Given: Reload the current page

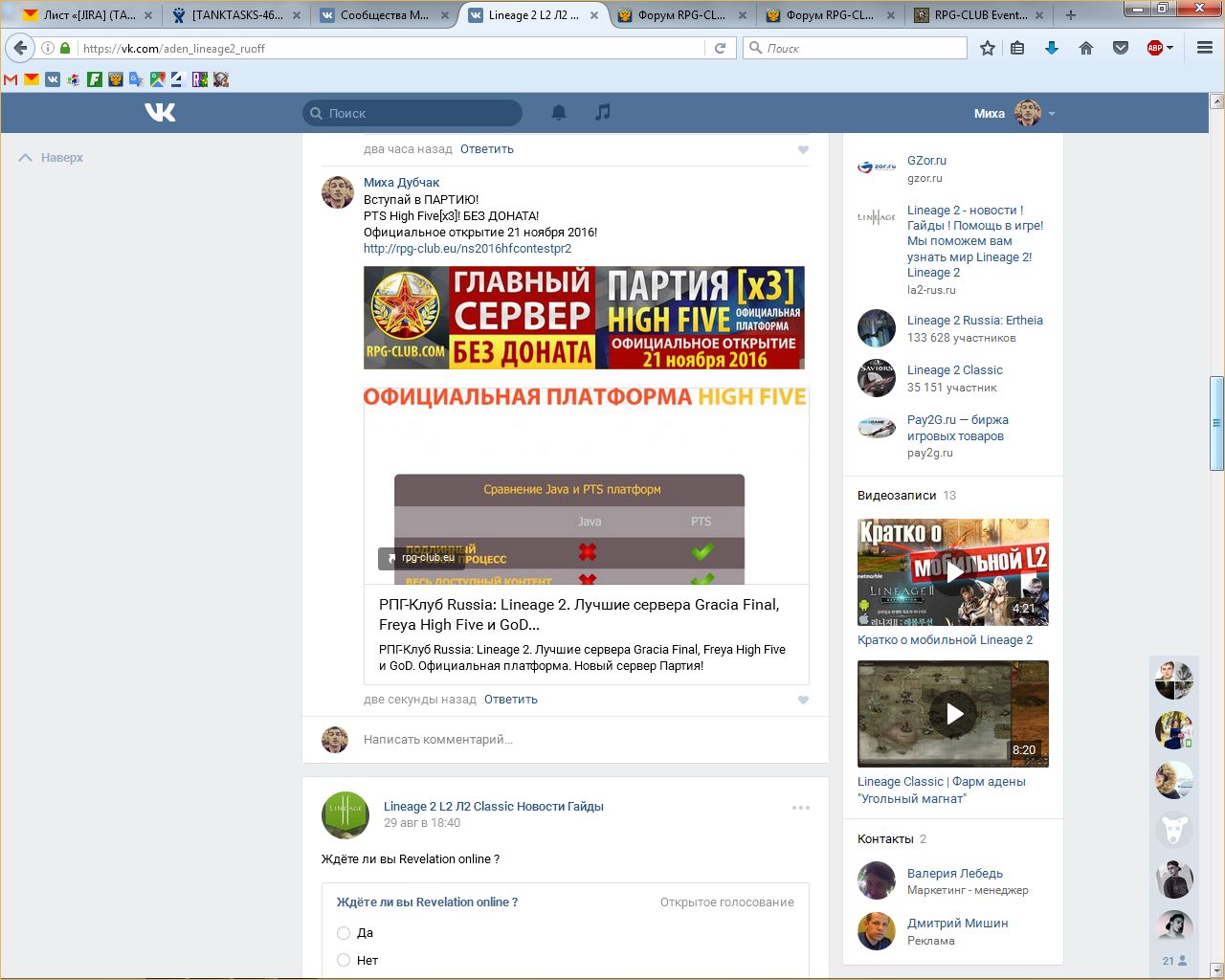Looking at the screenshot, I should point(721,48).
